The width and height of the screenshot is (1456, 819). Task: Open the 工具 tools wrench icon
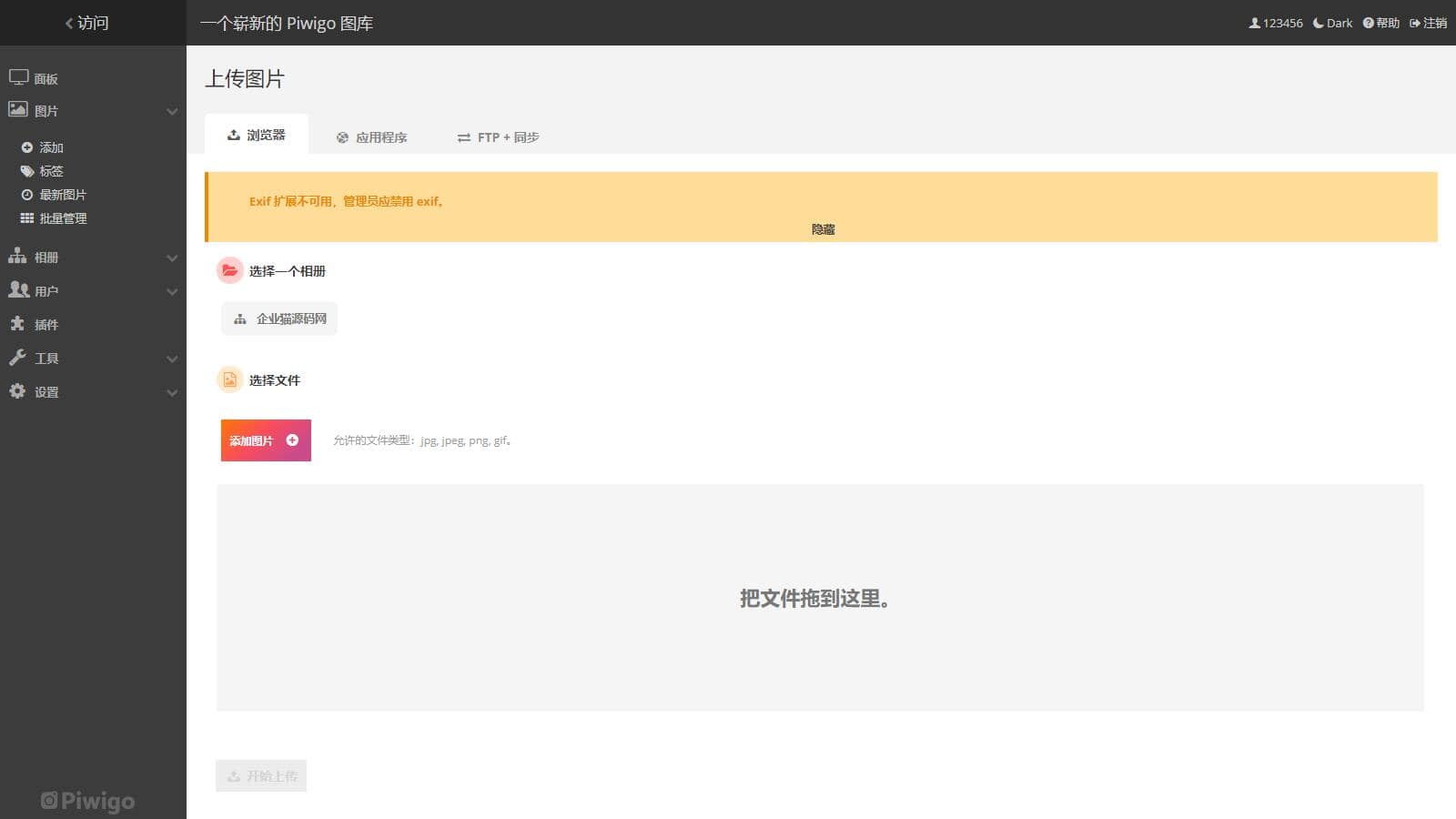click(x=16, y=358)
